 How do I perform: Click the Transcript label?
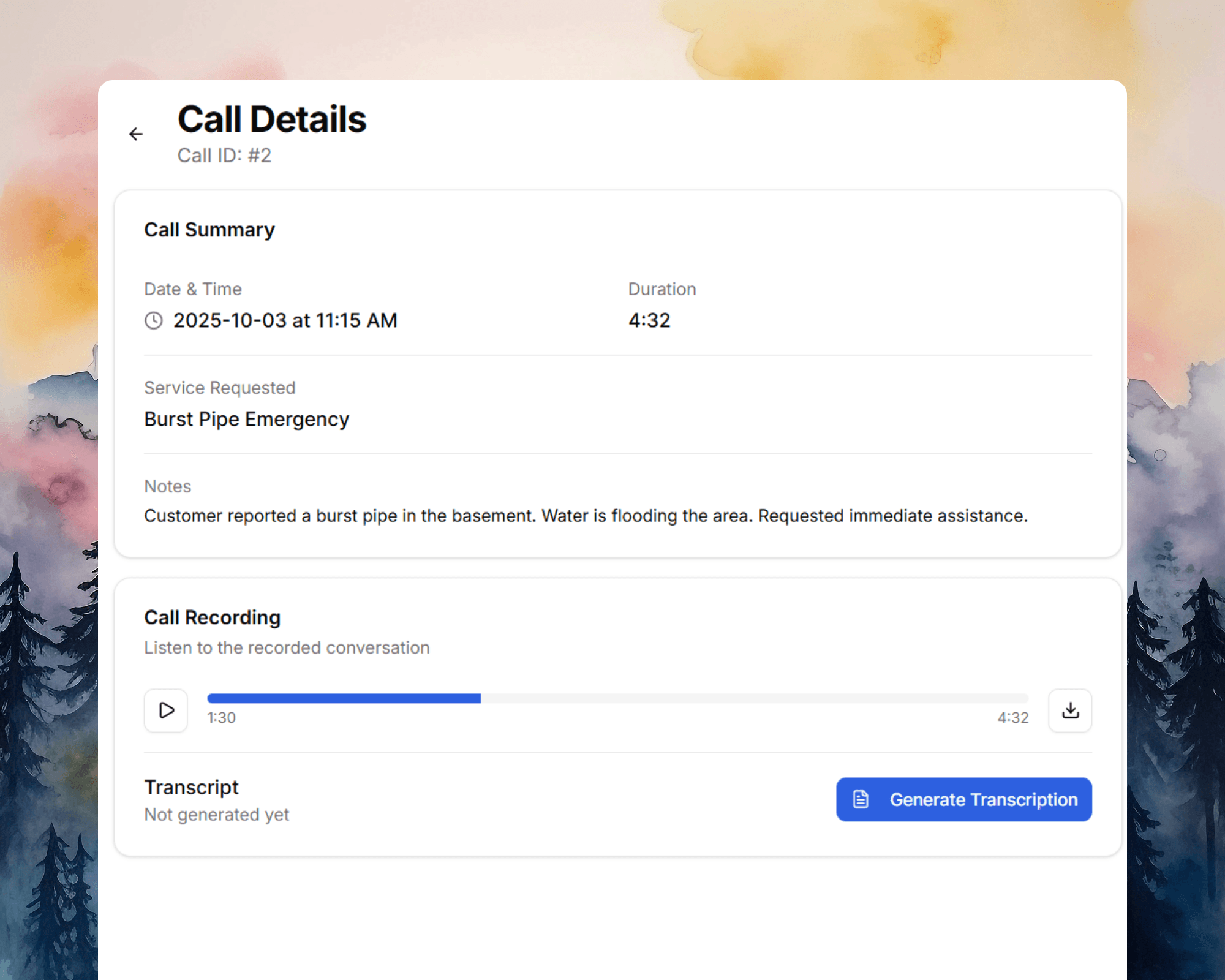[191, 787]
